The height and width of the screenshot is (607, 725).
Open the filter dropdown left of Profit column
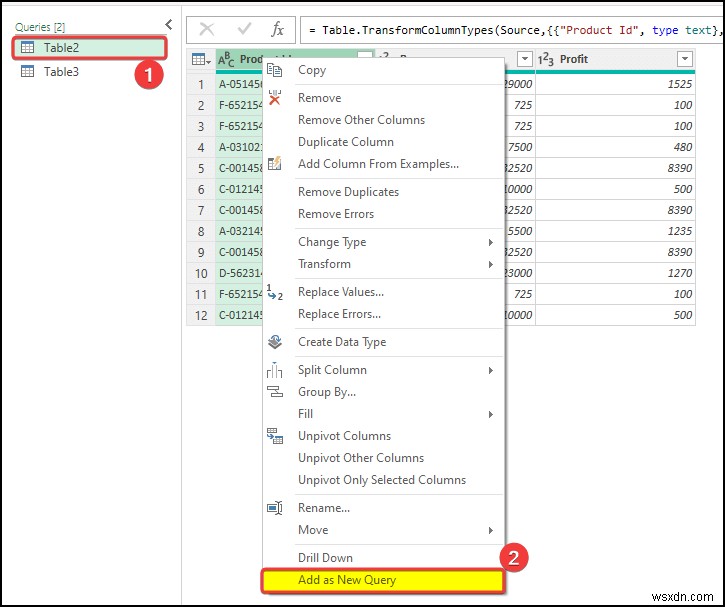[524, 59]
